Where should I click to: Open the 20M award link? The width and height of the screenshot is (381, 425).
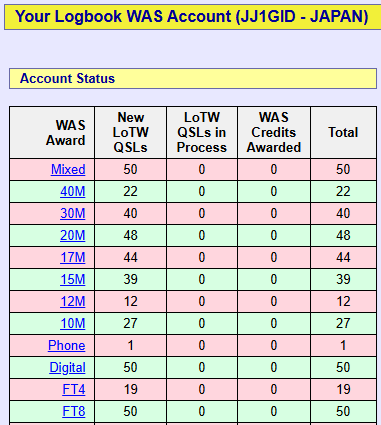(x=73, y=235)
